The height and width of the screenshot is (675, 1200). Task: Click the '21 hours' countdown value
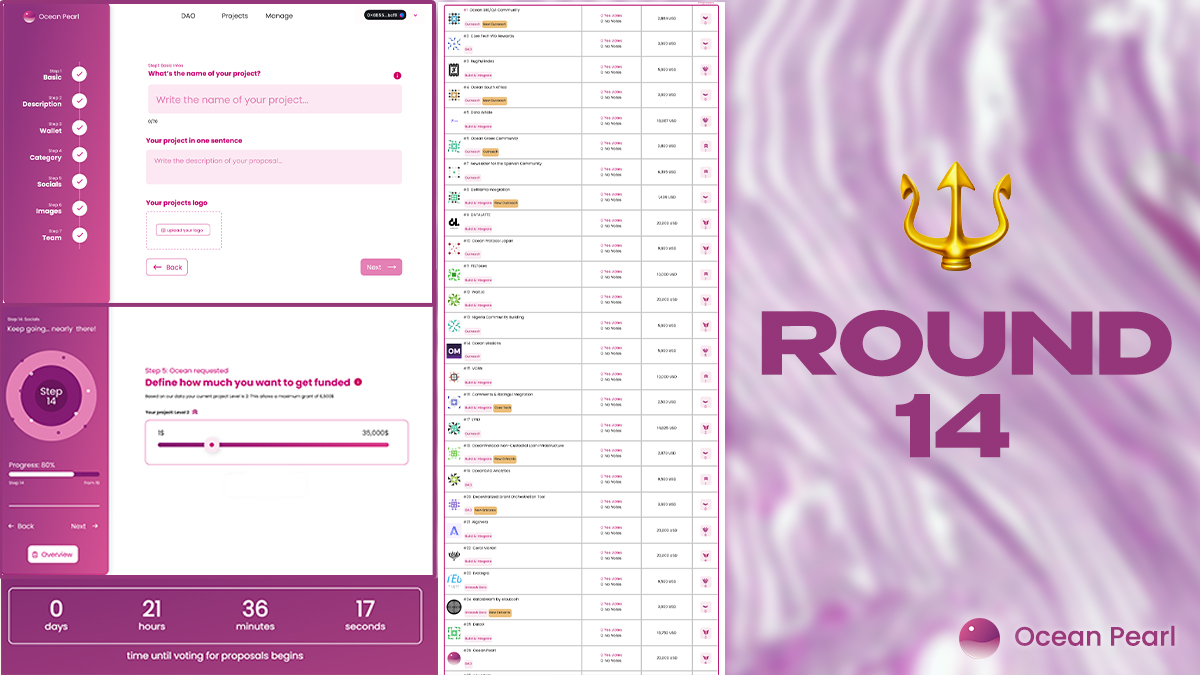pos(152,615)
